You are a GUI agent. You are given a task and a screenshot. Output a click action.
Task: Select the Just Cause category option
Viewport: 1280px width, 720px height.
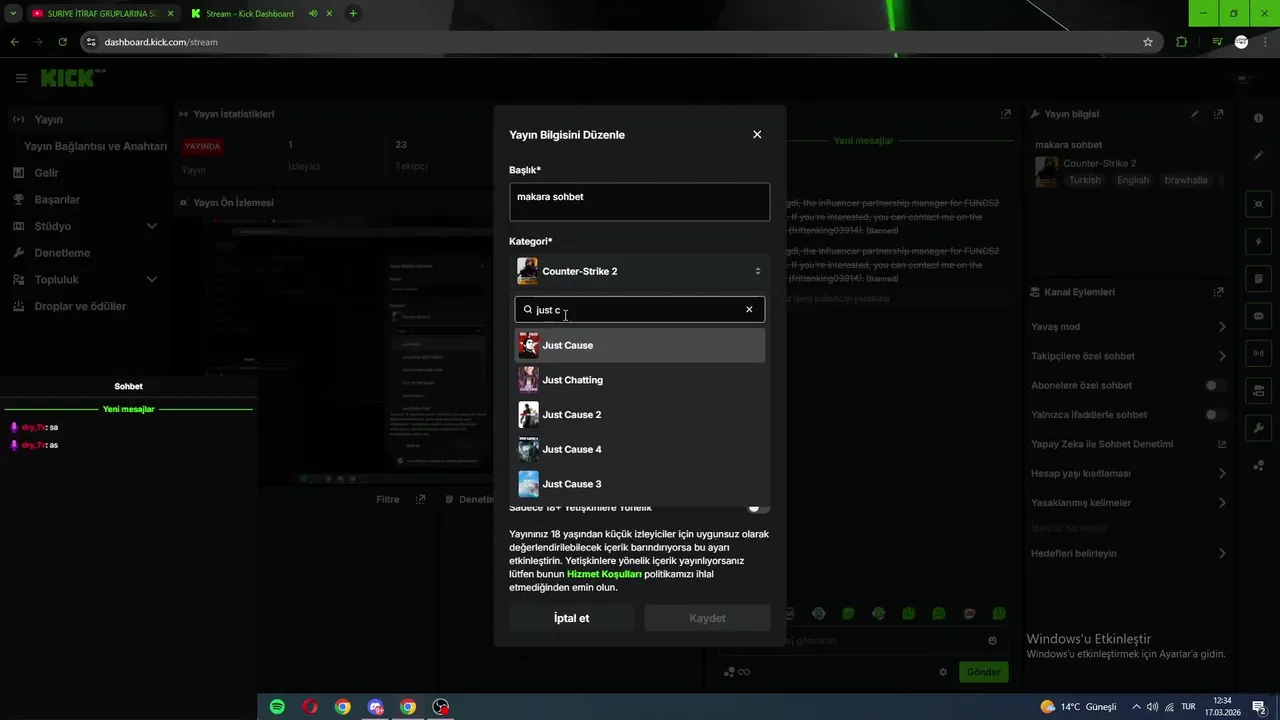[639, 345]
